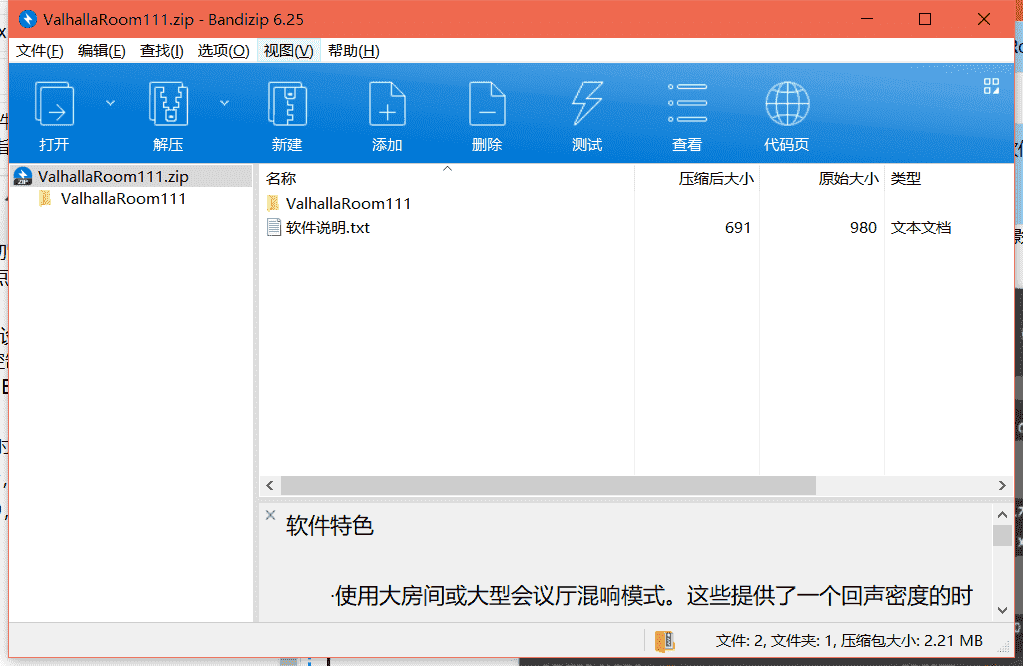The width and height of the screenshot is (1023, 666).
Task: Click the 软件说明.txt document icon
Action: click(x=274, y=228)
